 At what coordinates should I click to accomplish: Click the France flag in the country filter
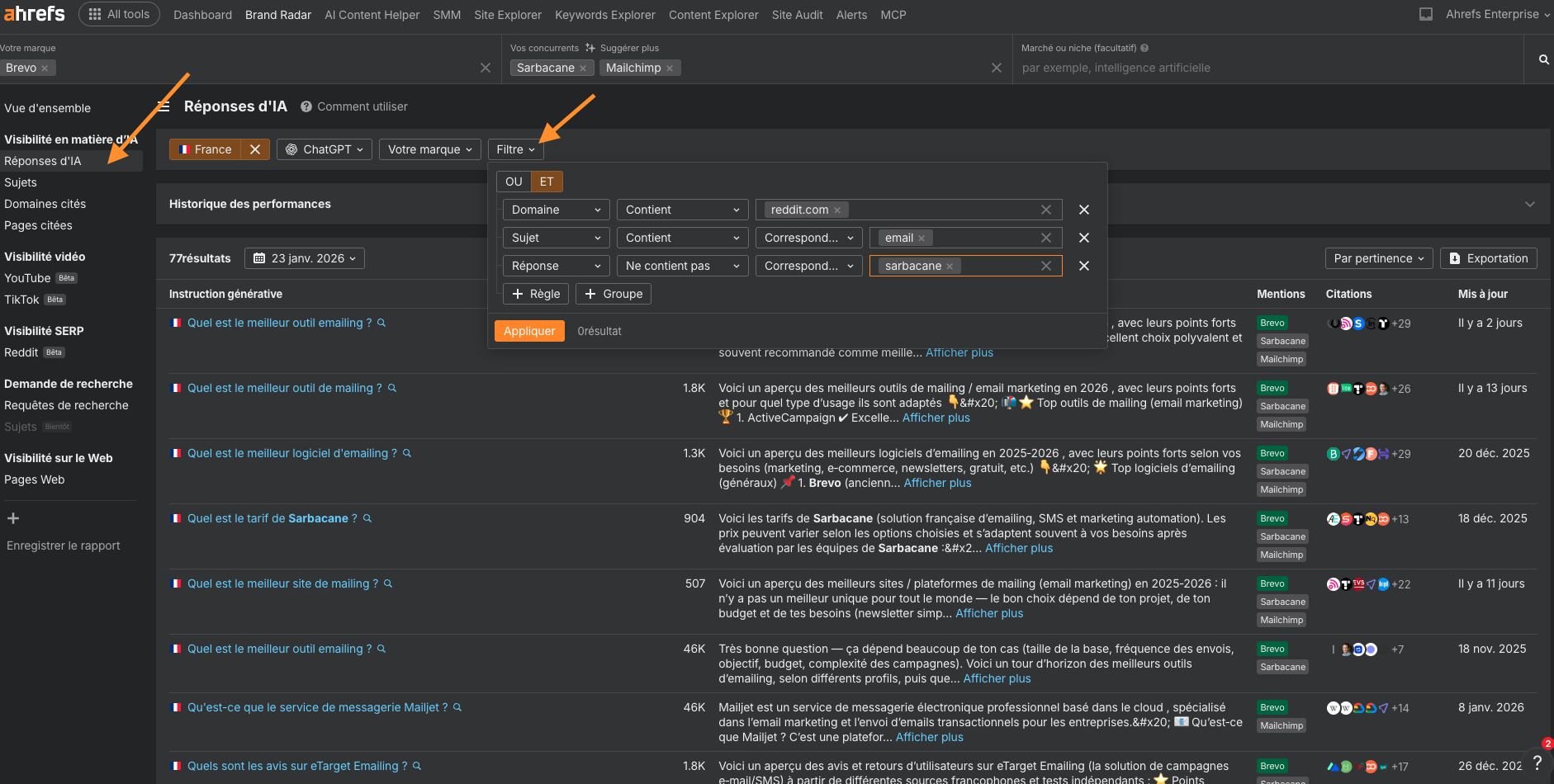[184, 149]
